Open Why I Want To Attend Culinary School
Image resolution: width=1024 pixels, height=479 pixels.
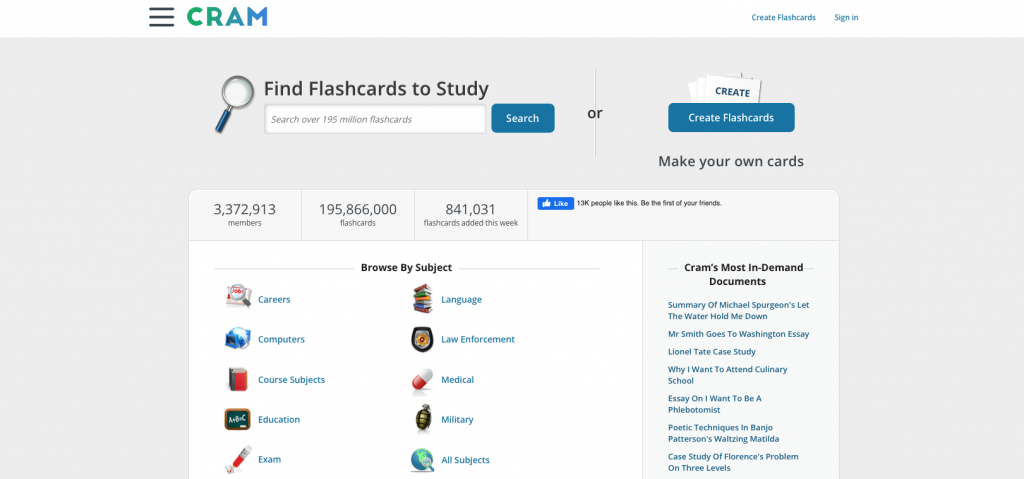[x=728, y=374]
